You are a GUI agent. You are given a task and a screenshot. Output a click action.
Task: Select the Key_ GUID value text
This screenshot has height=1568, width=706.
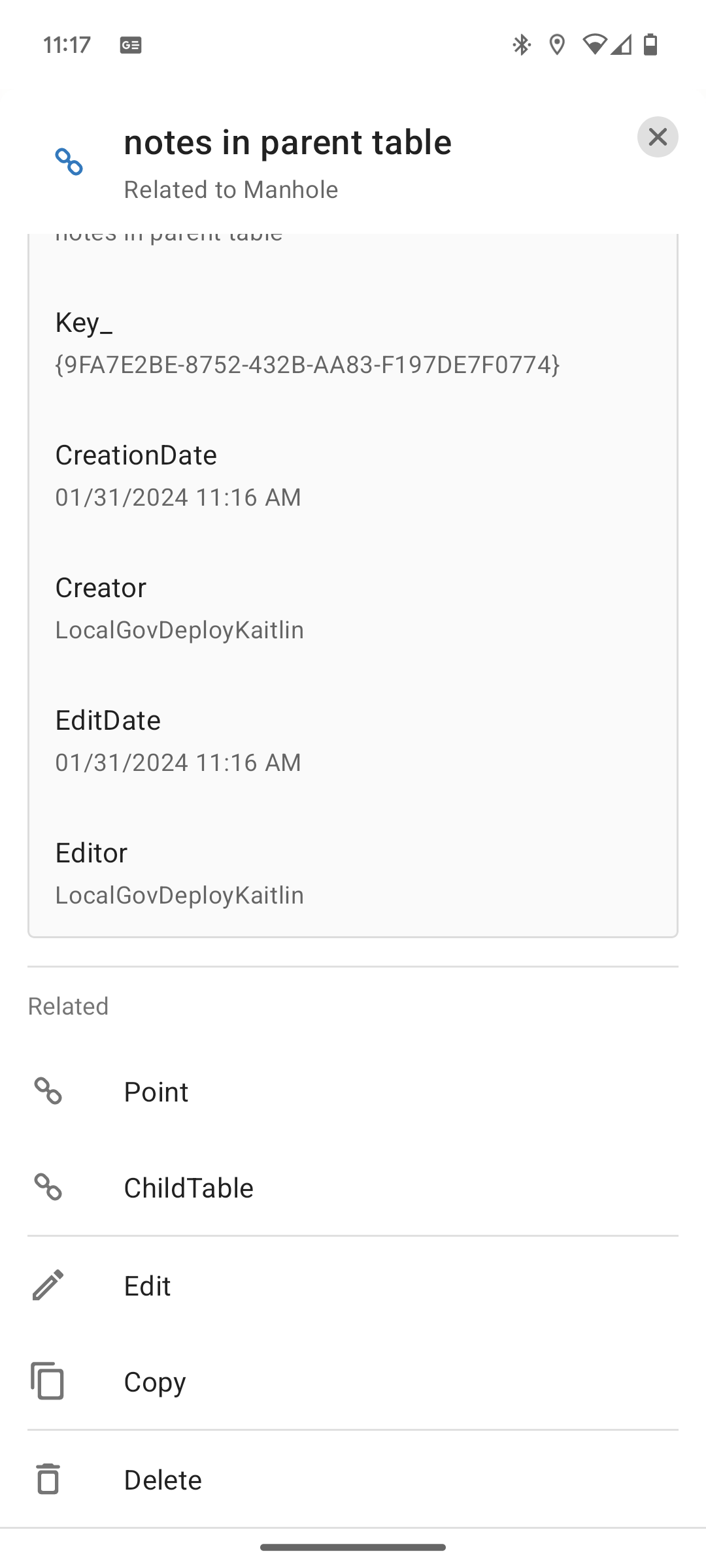(x=307, y=366)
